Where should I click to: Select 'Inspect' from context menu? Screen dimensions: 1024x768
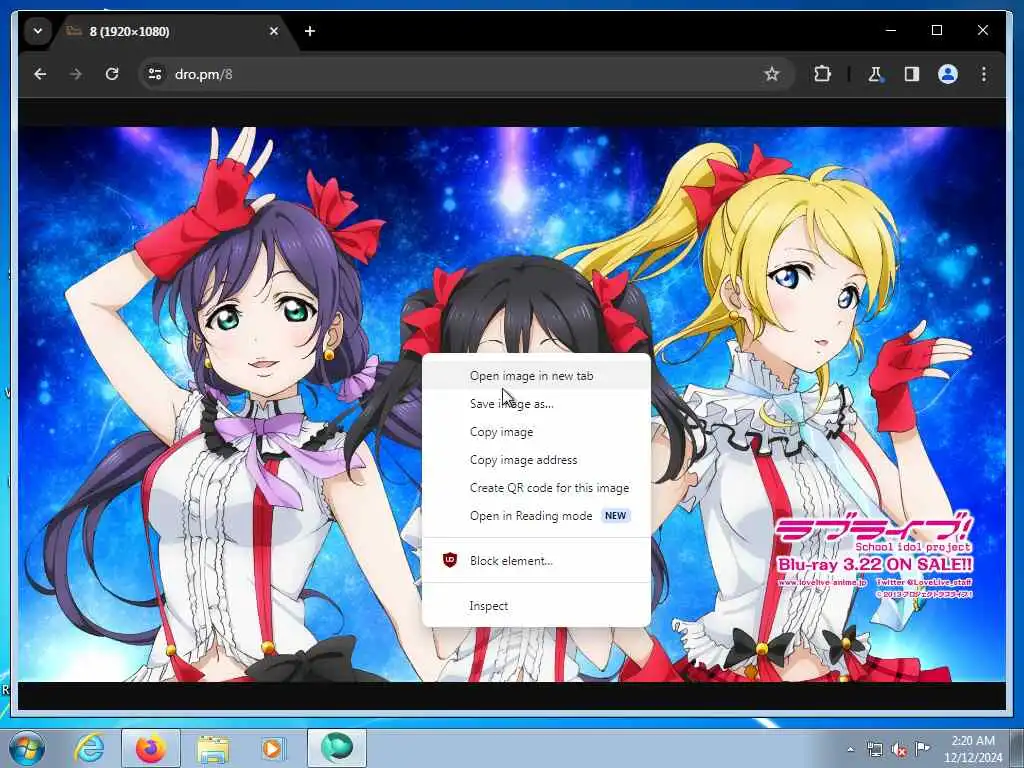tap(536, 606)
